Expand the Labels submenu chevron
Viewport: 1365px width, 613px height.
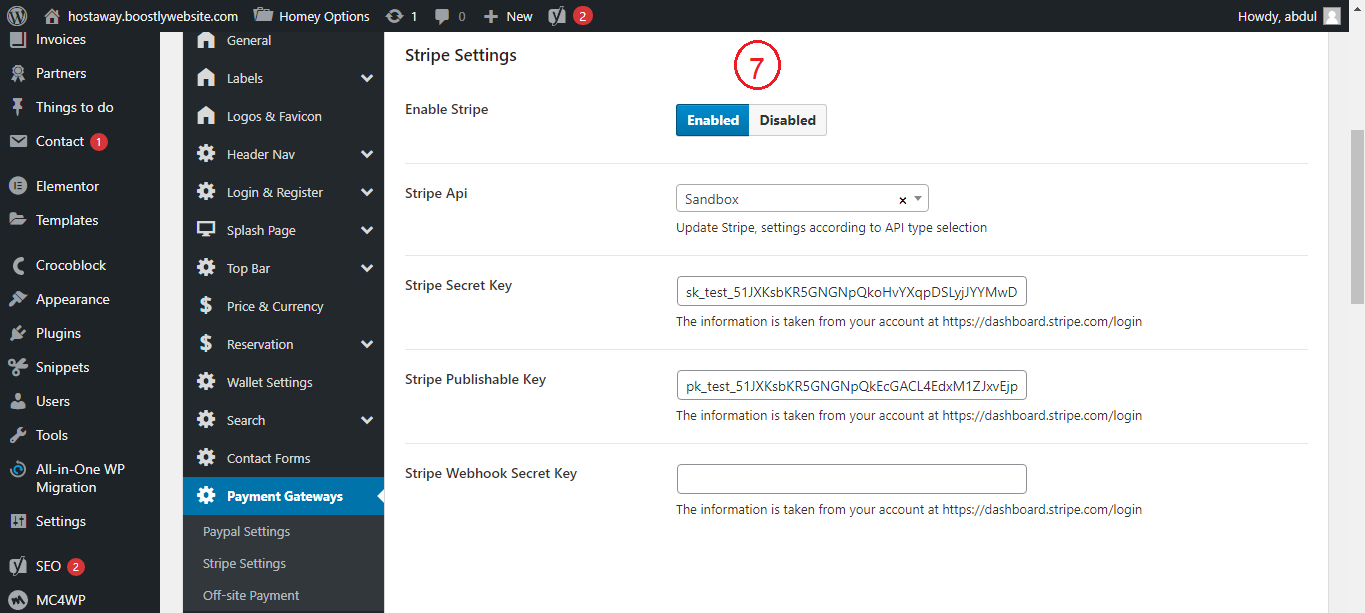tap(367, 79)
